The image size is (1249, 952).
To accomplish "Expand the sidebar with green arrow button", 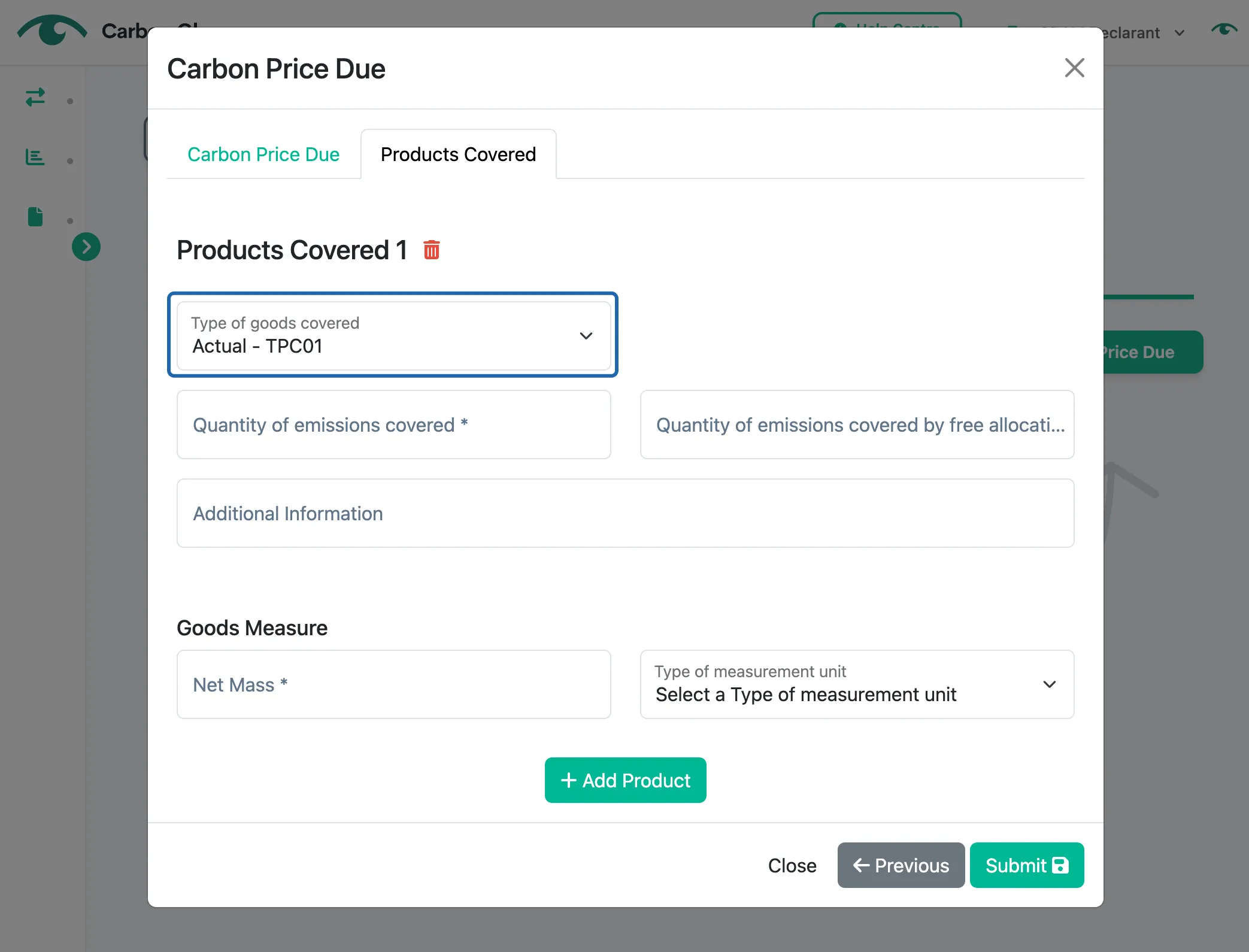I will pyautogui.click(x=86, y=247).
